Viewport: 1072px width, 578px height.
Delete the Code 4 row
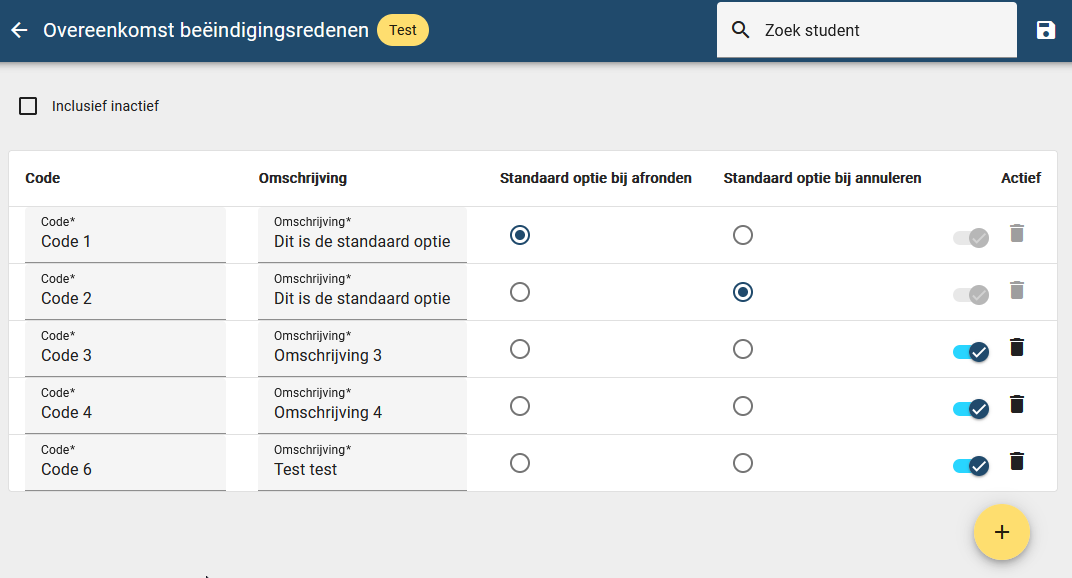coord(1017,404)
